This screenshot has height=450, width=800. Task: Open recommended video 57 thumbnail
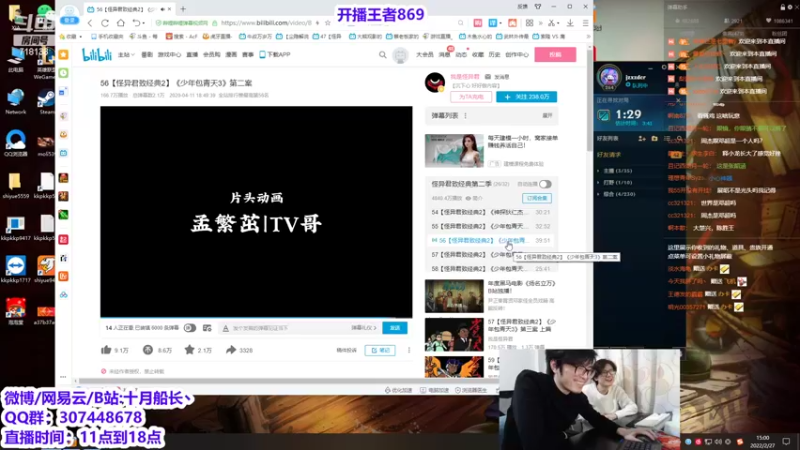pos(454,334)
